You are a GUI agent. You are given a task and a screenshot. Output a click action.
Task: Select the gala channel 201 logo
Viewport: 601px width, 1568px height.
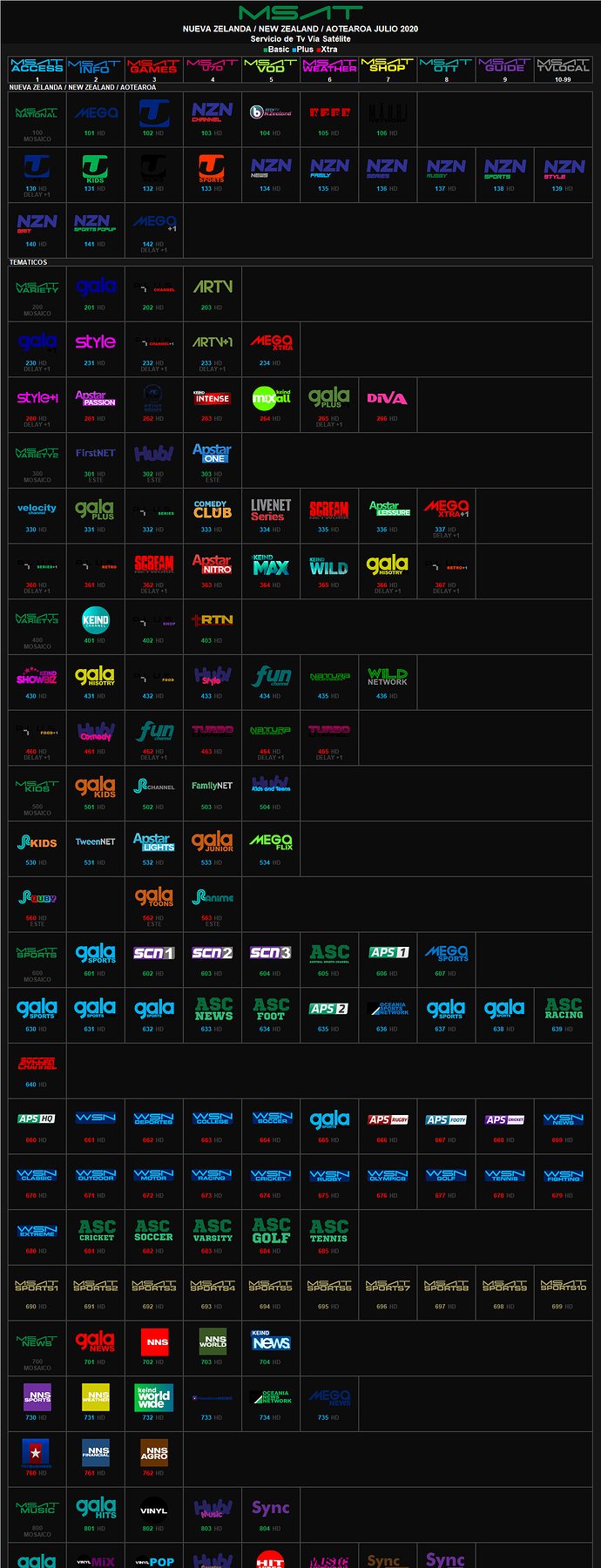click(96, 286)
